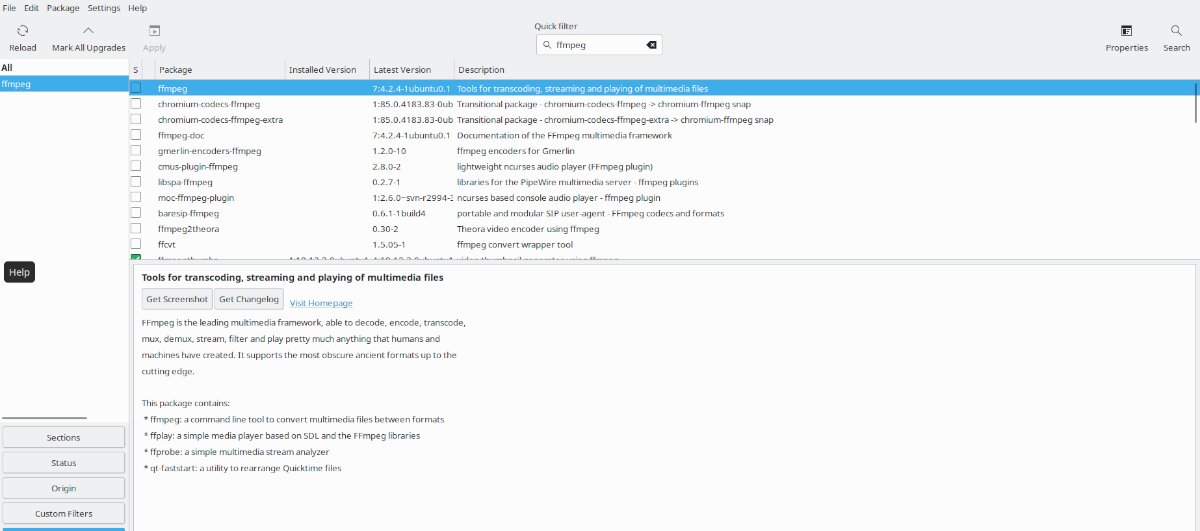Toggle checkbox for cmus-plugin-ffmpeg

[x=136, y=166]
